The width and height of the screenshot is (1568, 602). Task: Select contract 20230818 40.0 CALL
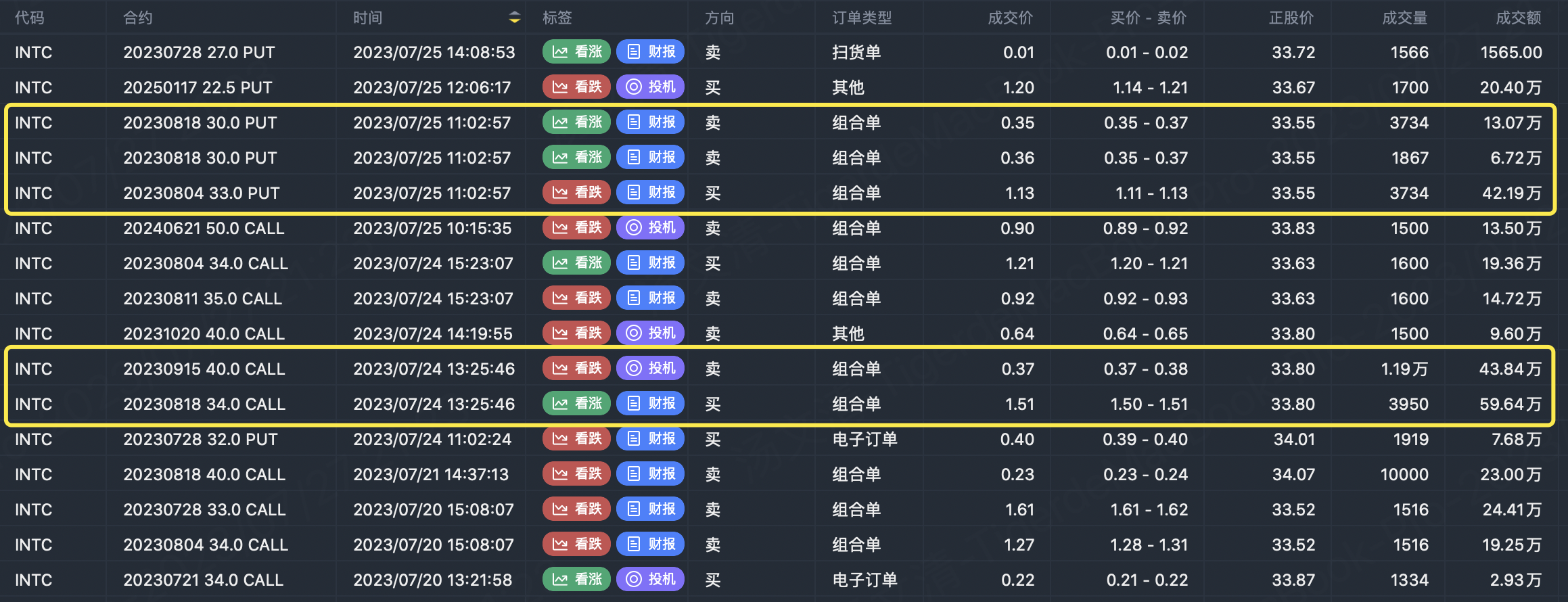coord(204,474)
